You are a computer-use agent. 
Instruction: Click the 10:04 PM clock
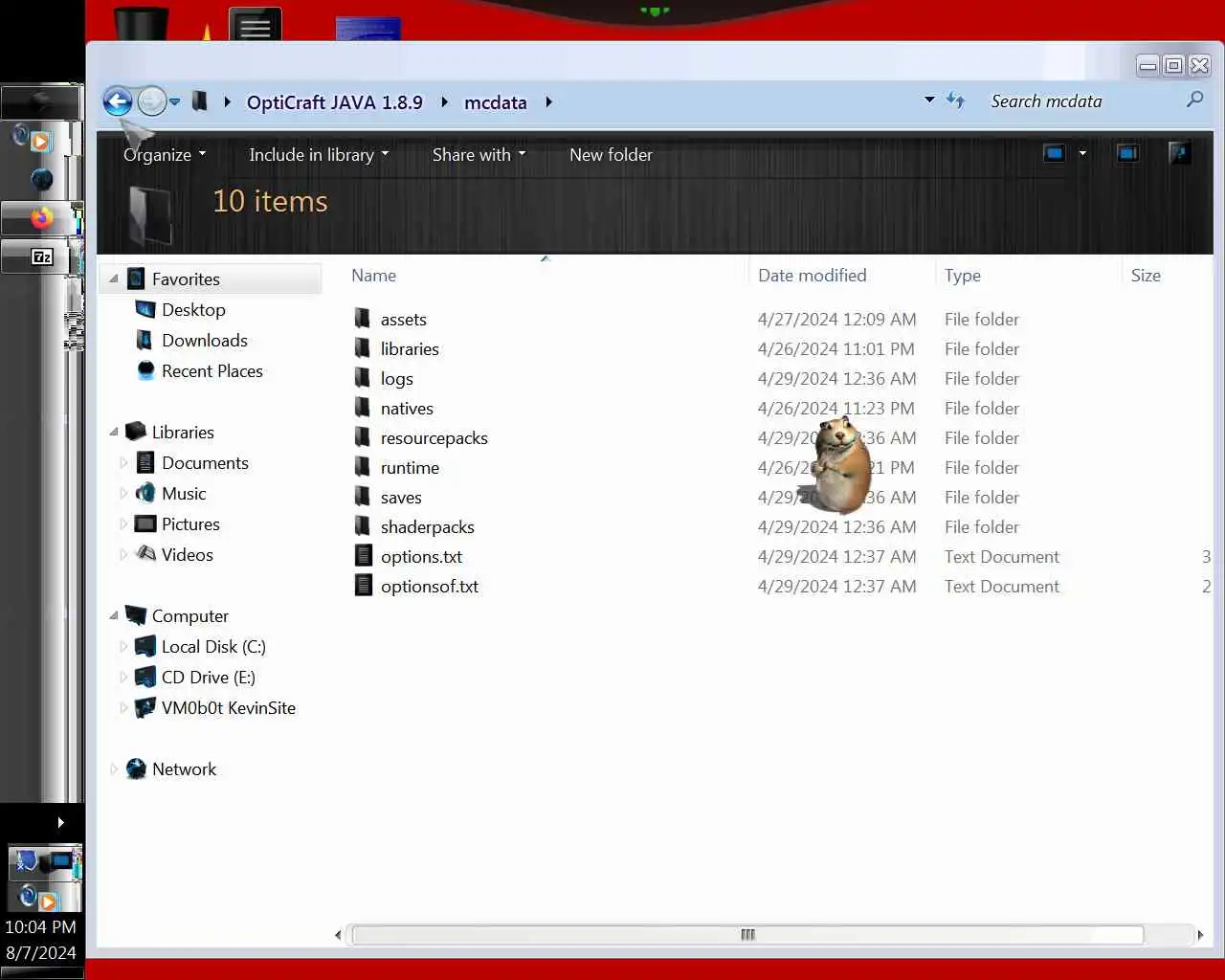40,926
